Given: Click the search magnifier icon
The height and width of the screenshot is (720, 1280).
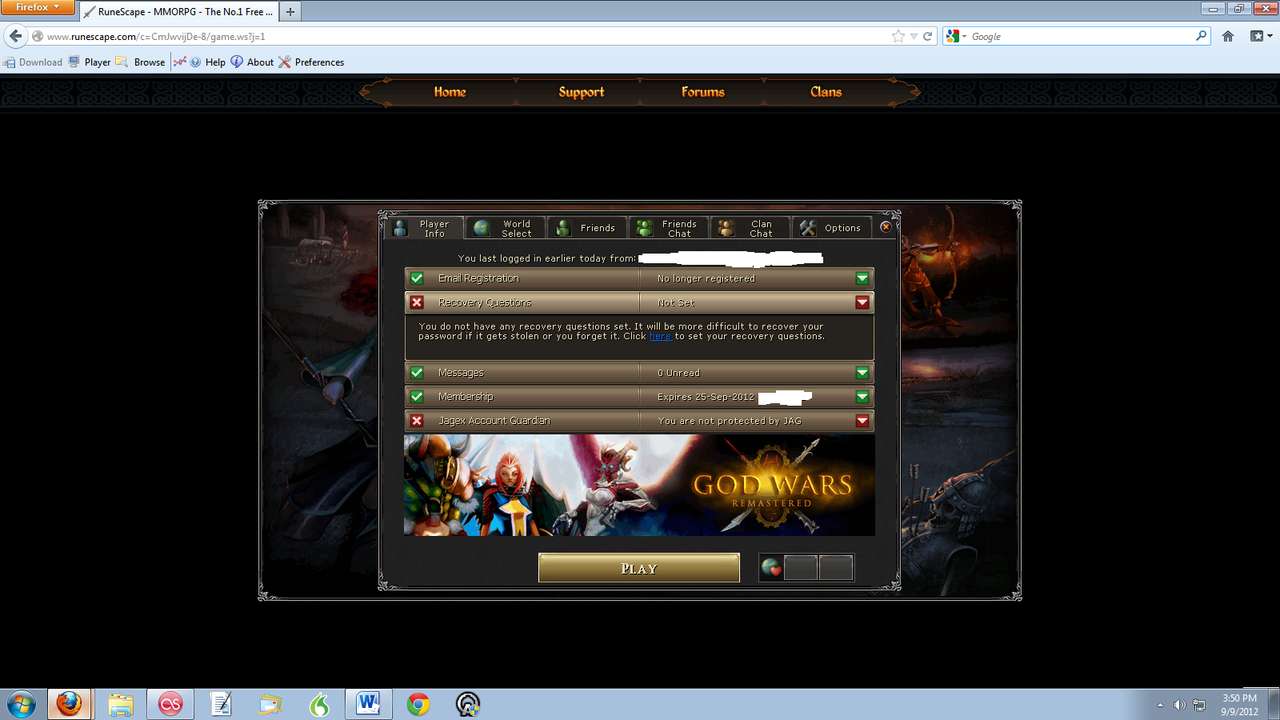Looking at the screenshot, I should click(1202, 36).
